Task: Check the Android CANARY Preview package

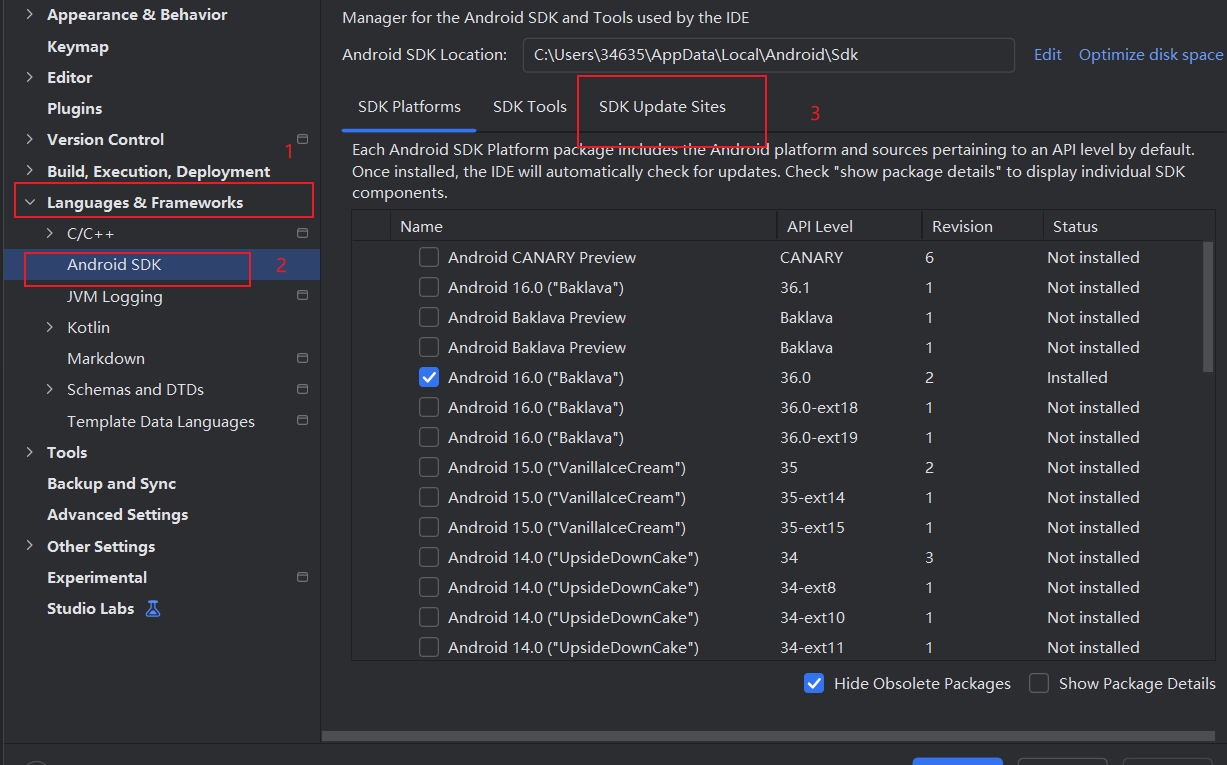Action: [x=429, y=257]
